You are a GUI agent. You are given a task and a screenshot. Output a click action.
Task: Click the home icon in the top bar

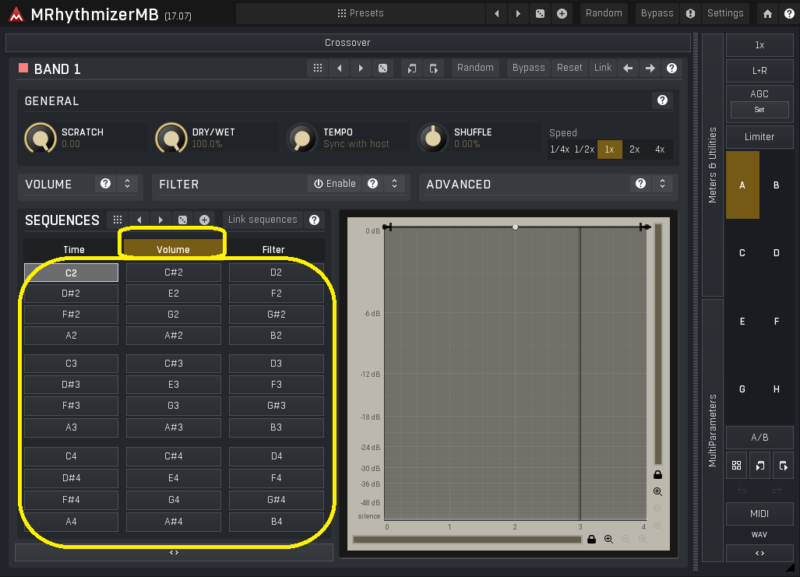(x=767, y=14)
